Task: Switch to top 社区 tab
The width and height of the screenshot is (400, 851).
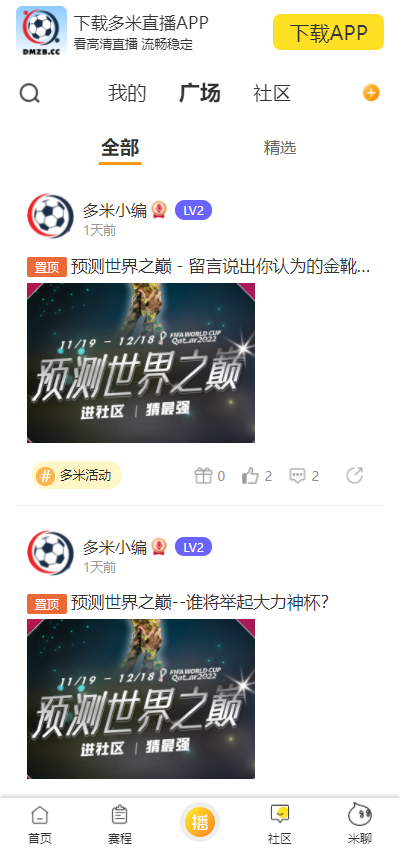Action: click(x=272, y=93)
